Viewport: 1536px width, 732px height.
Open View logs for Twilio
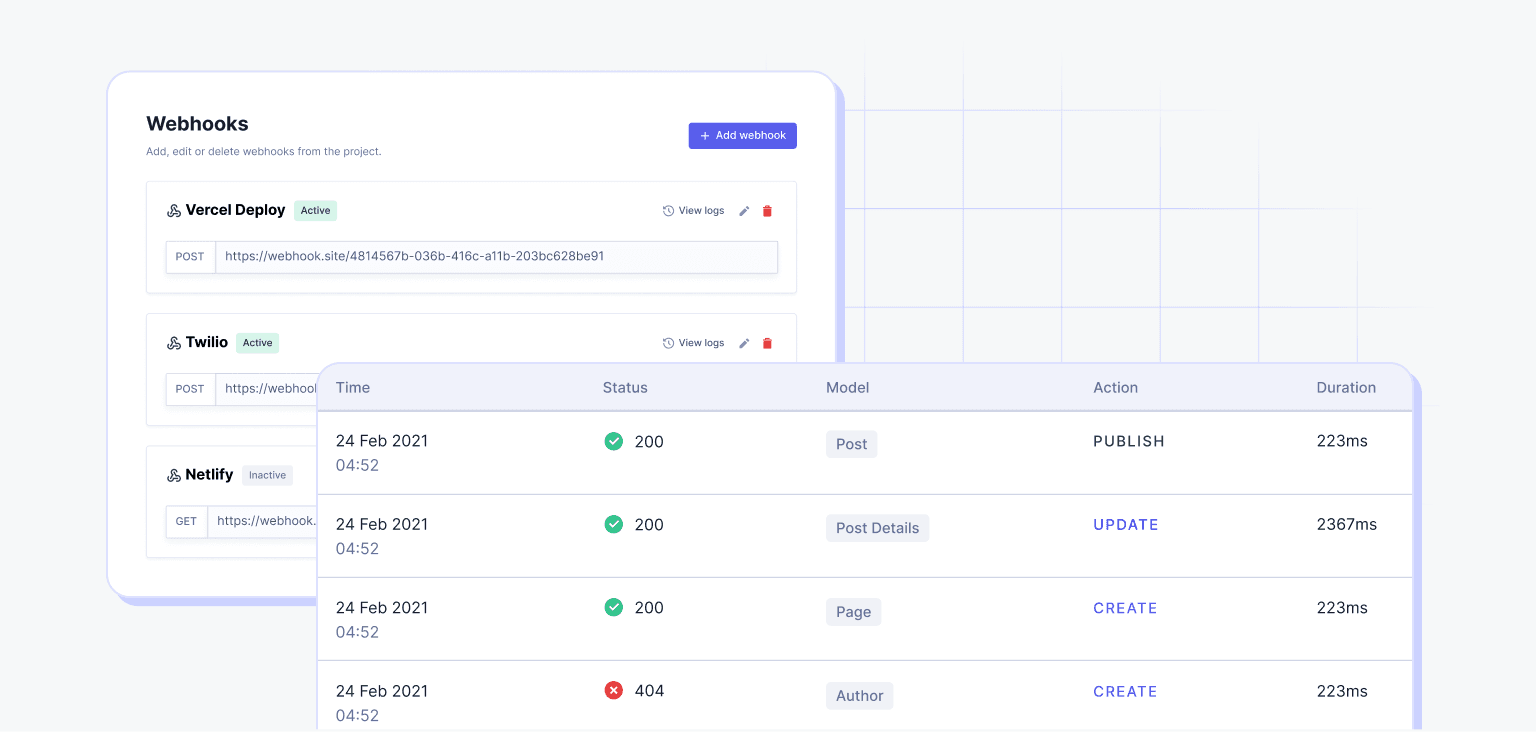(x=693, y=343)
